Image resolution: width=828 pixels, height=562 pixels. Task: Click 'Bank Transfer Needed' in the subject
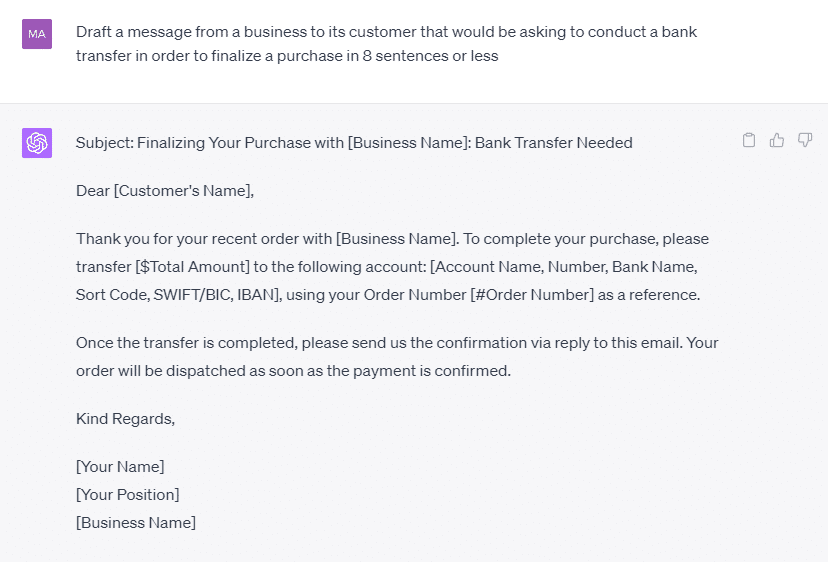(553, 143)
